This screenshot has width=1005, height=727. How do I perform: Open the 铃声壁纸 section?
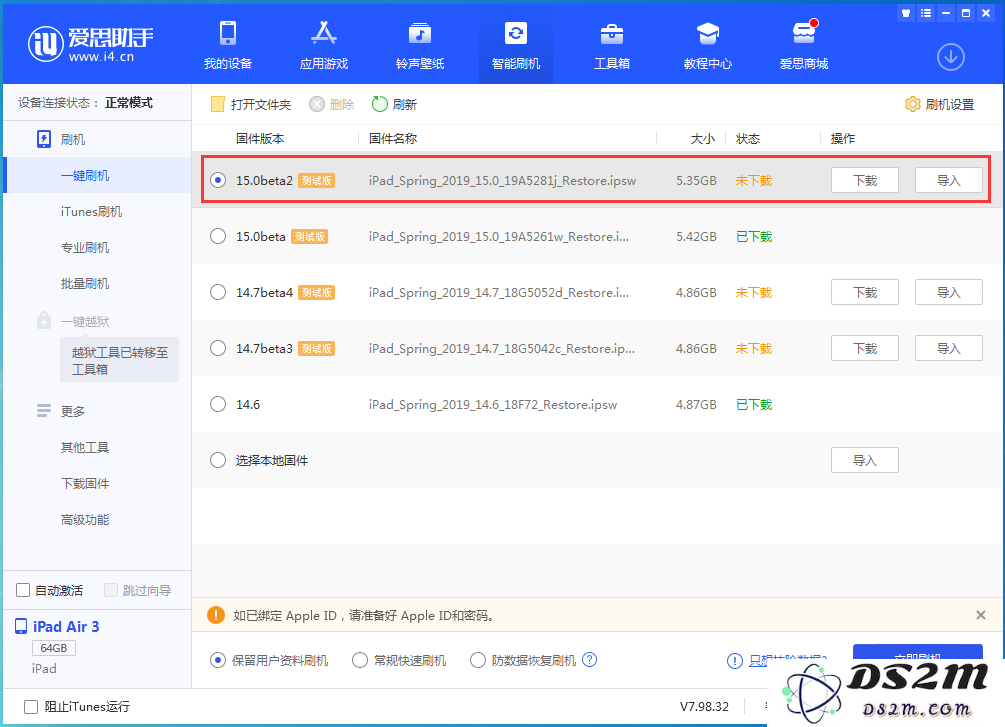(x=420, y=44)
